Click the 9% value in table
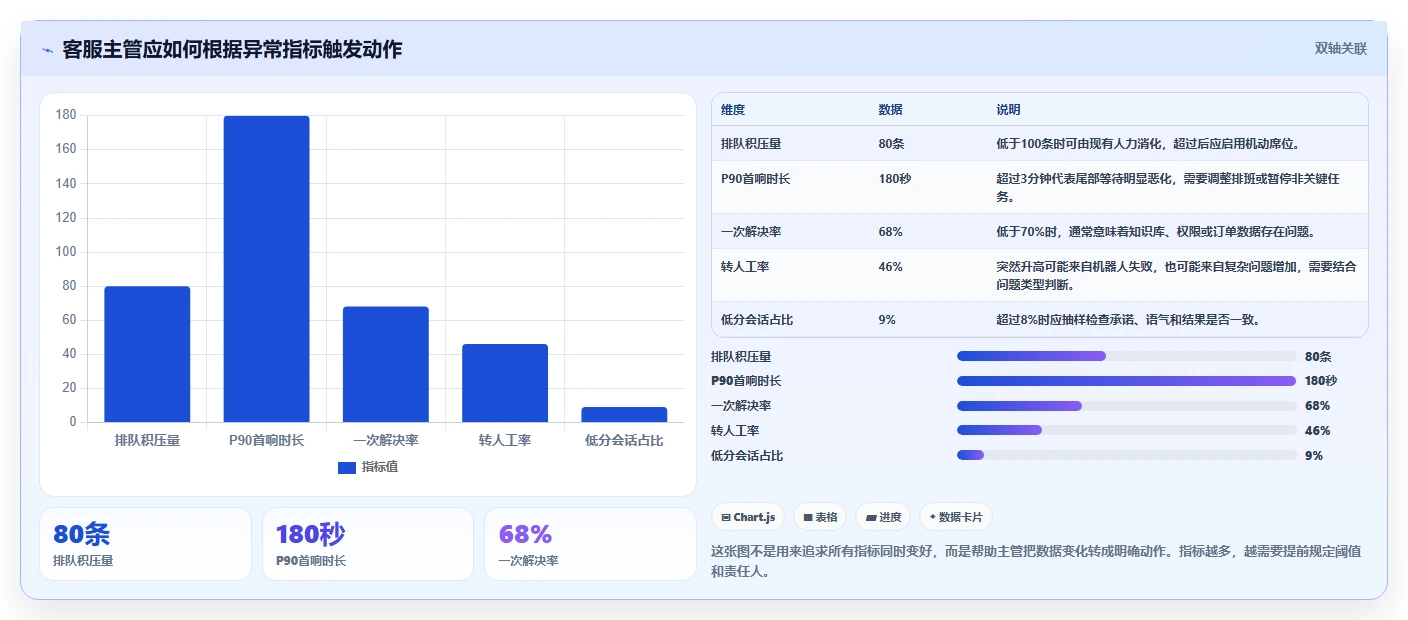Image resolution: width=1408 pixels, height=620 pixels. (x=887, y=320)
